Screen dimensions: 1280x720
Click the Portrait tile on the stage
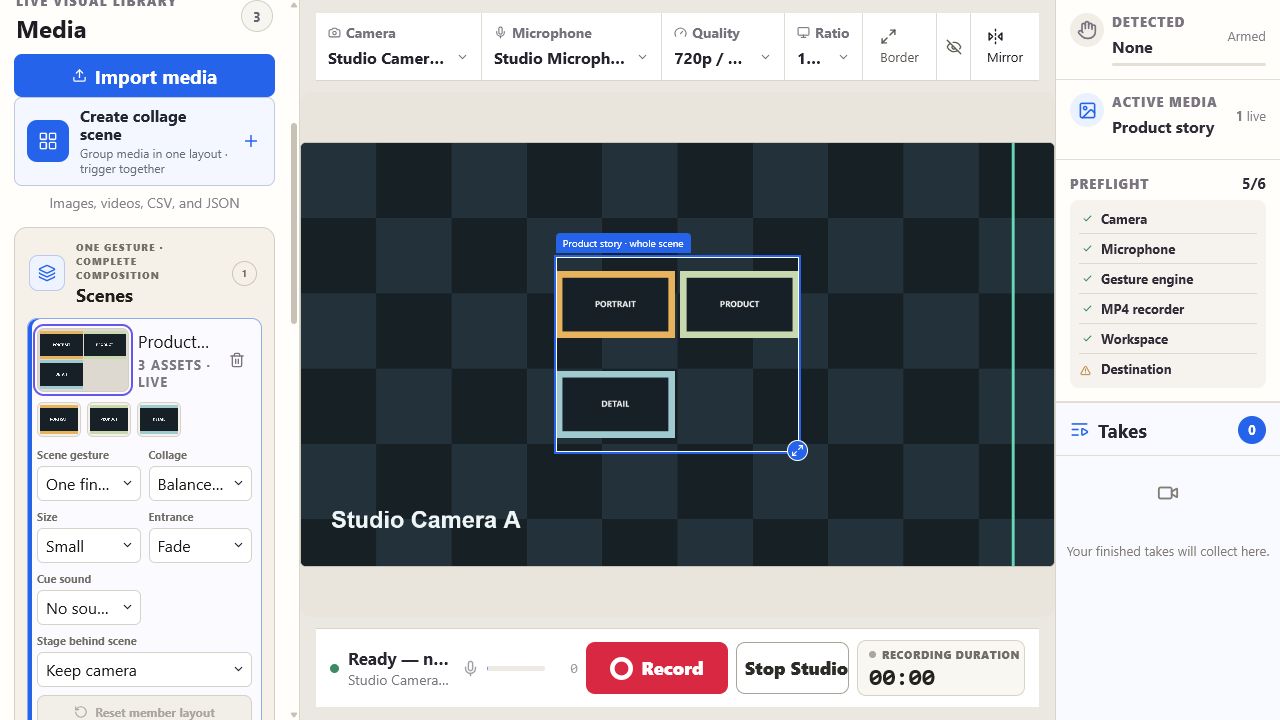[615, 304]
